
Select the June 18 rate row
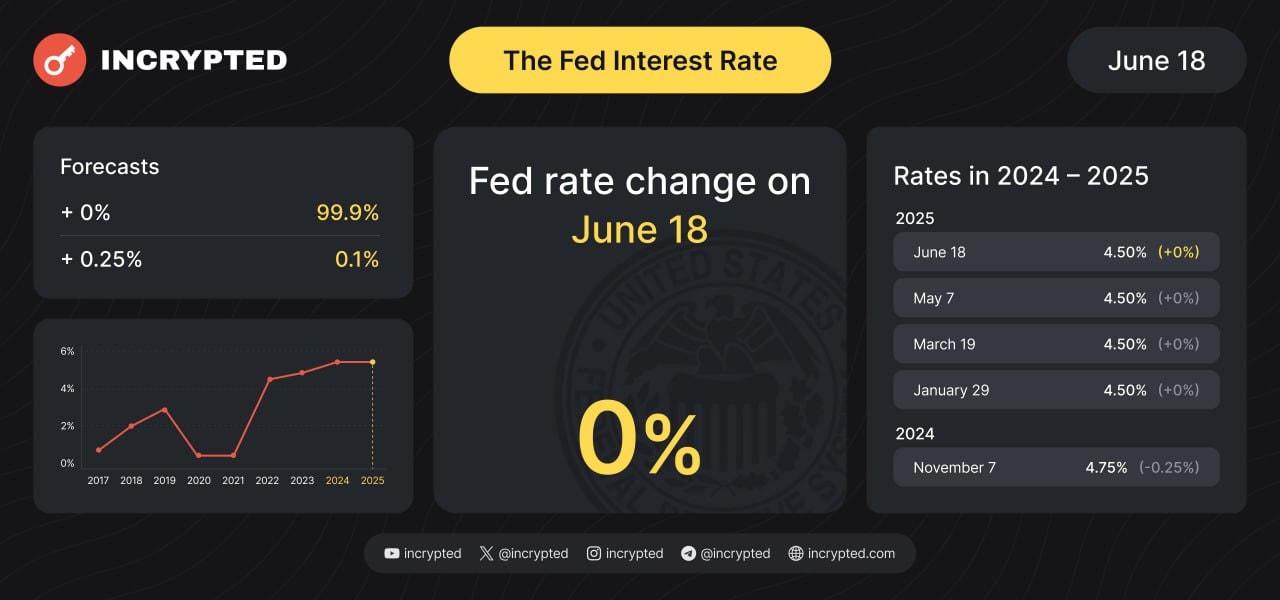1056,252
